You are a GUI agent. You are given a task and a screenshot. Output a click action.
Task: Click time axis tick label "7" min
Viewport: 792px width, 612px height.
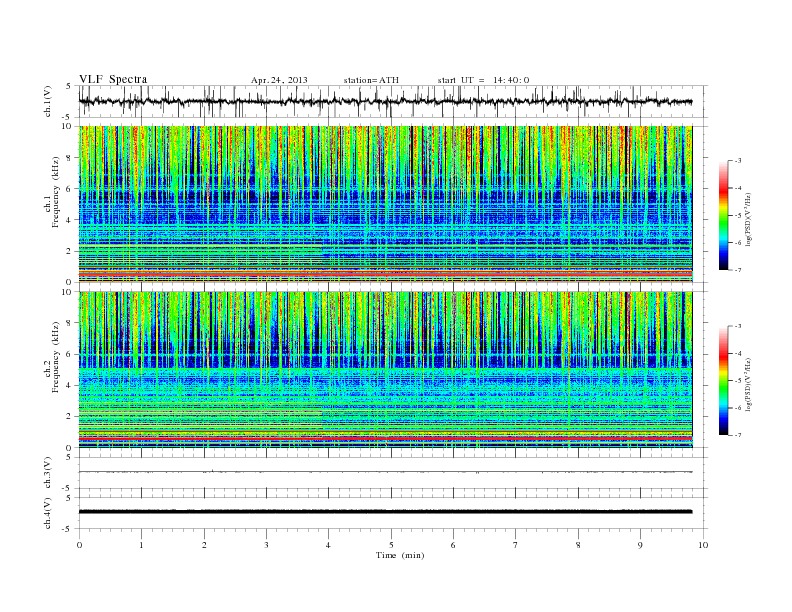click(516, 545)
